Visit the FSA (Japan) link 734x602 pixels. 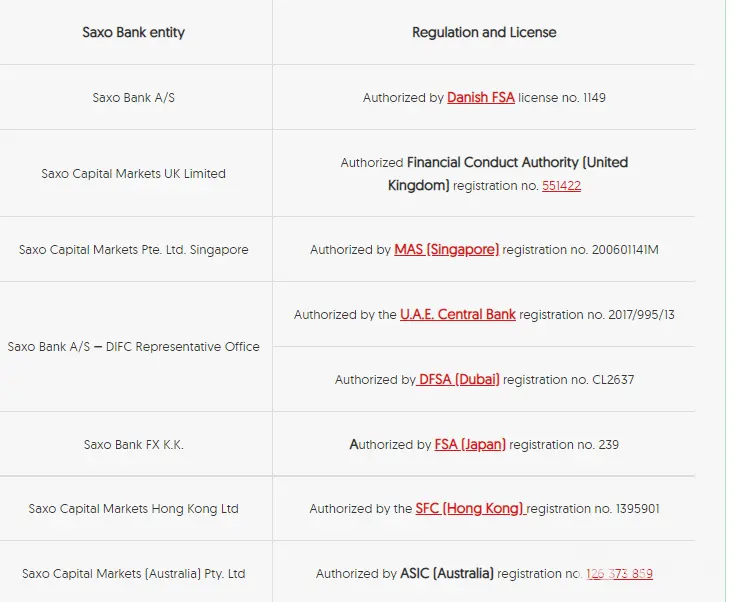coord(470,444)
